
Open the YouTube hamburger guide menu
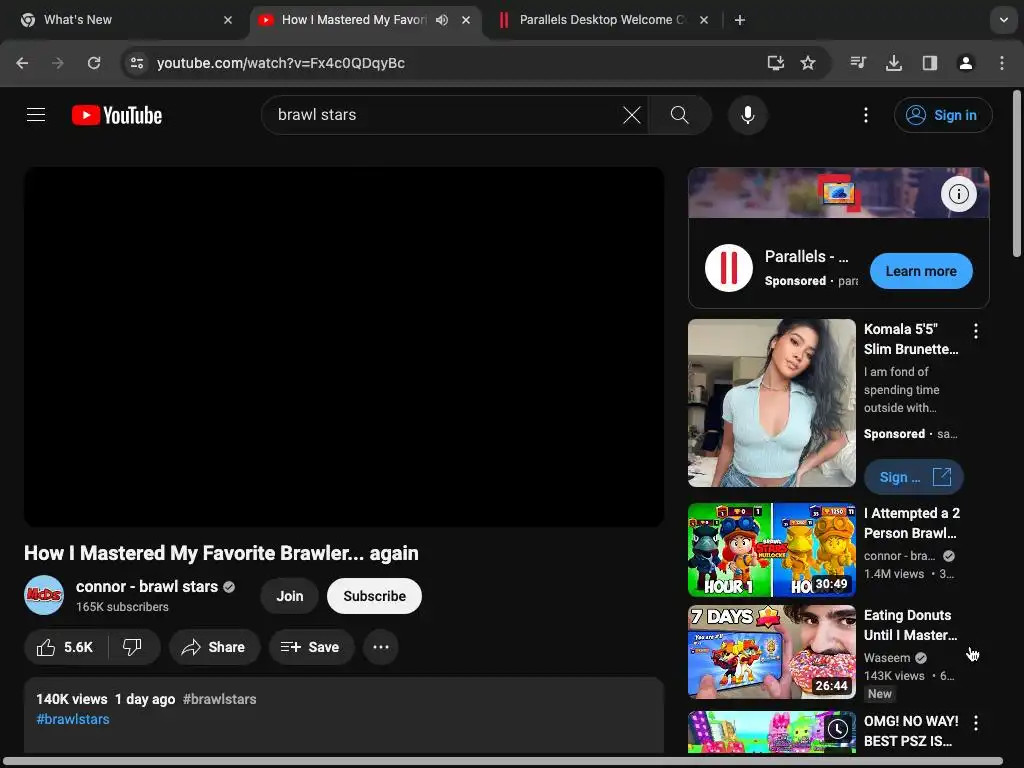pos(36,115)
